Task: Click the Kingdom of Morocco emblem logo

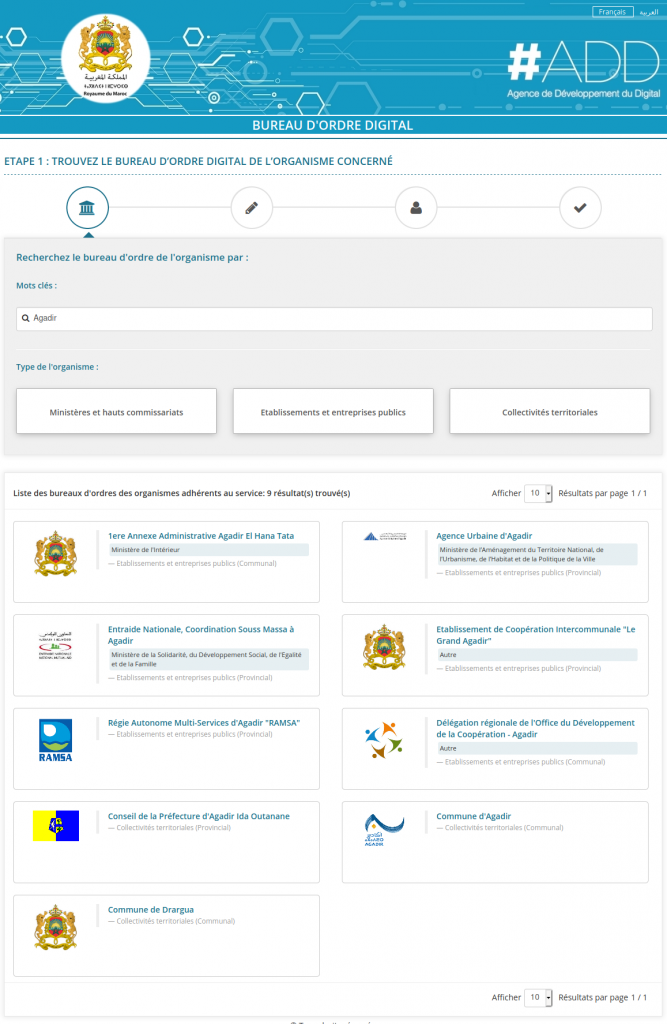Action: 105,60
